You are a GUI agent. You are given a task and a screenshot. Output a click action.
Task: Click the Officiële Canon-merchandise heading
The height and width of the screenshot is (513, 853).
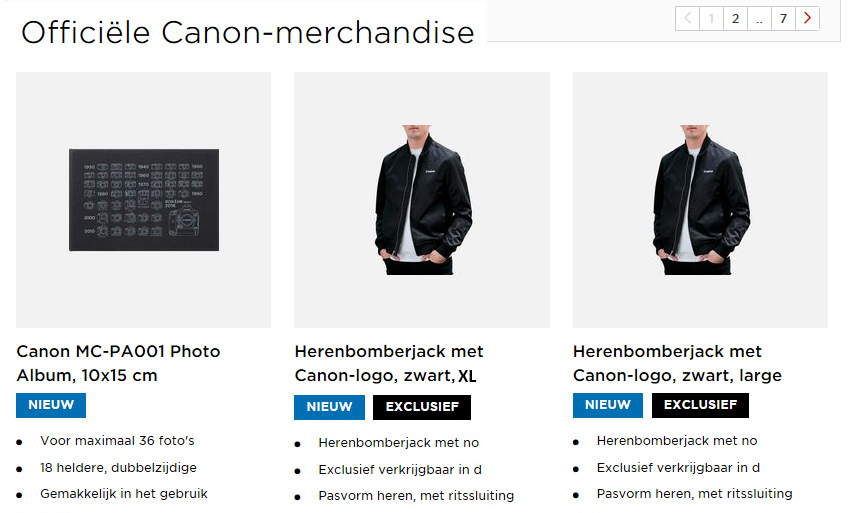tap(247, 32)
